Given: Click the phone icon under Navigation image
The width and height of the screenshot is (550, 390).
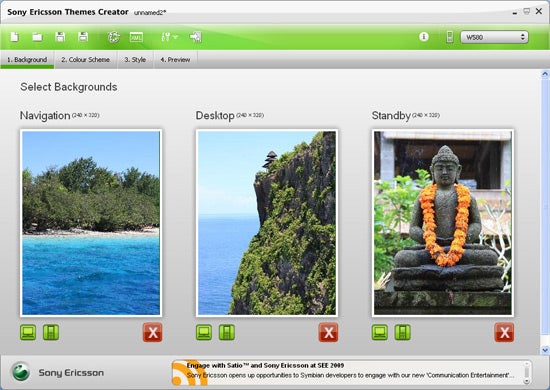Looking at the screenshot, I should click(51, 332).
